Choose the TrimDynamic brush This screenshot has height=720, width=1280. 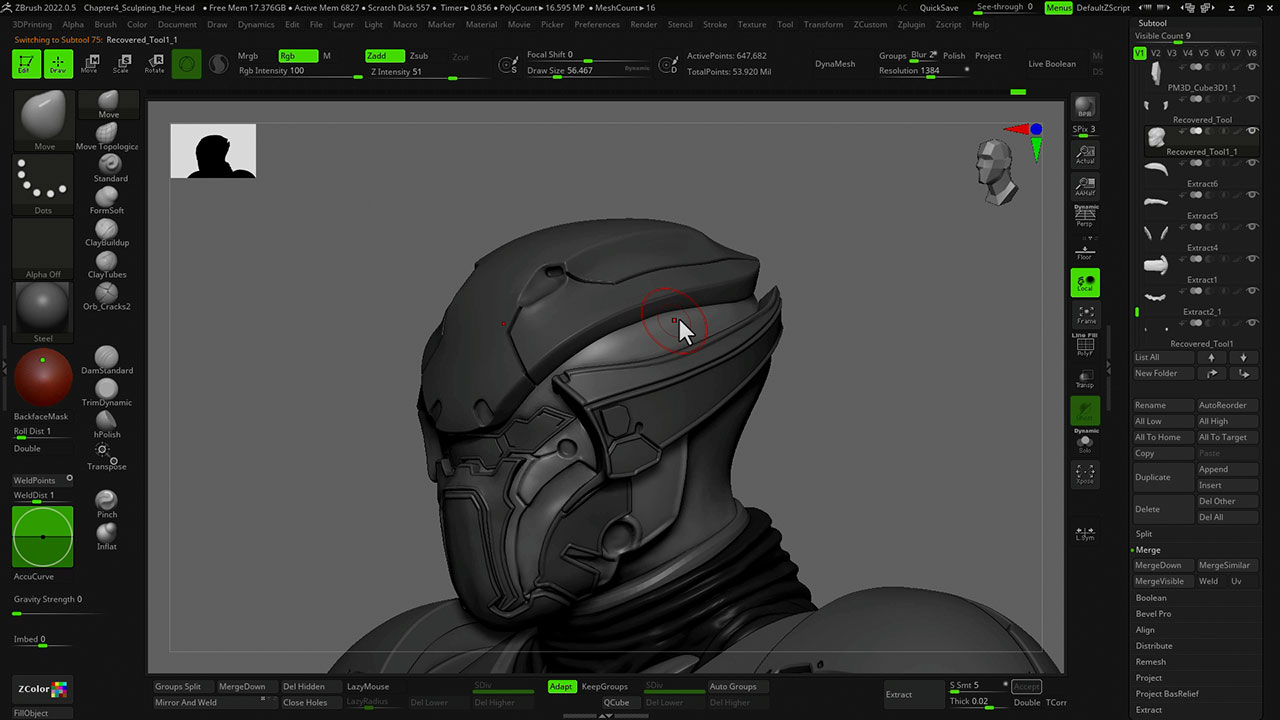107,390
